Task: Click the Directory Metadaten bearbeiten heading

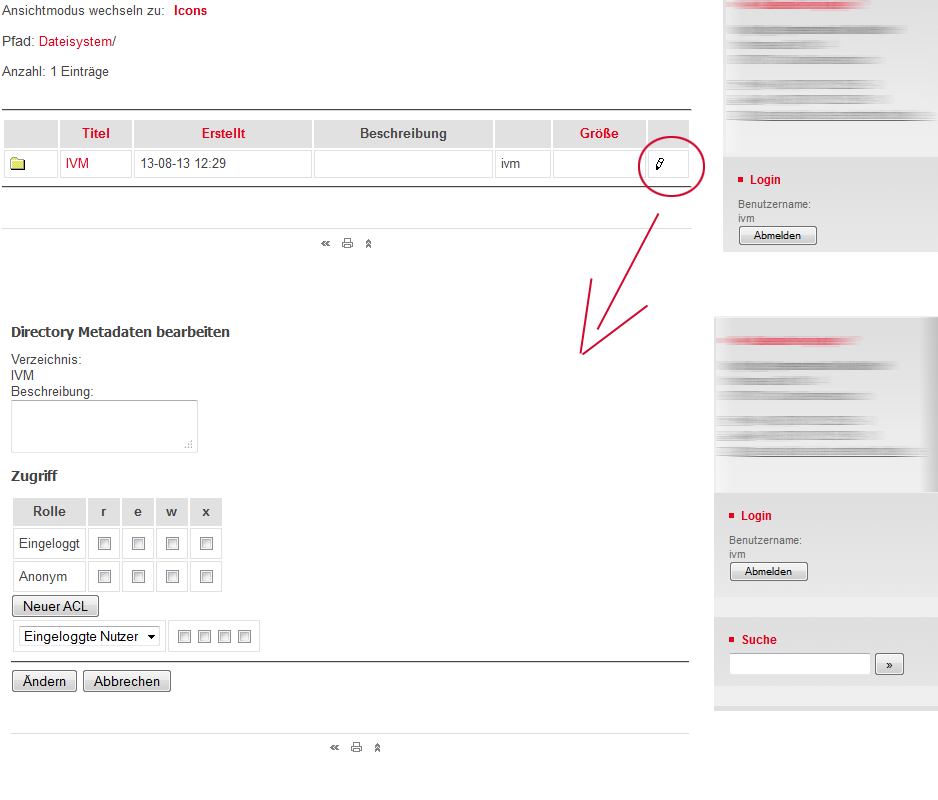Action: coord(120,332)
